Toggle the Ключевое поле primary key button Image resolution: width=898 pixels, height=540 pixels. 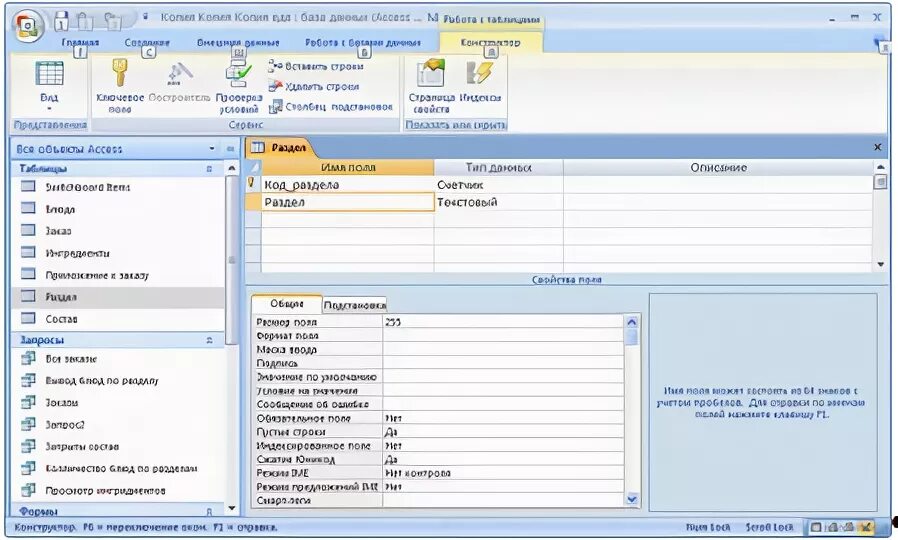pos(120,85)
